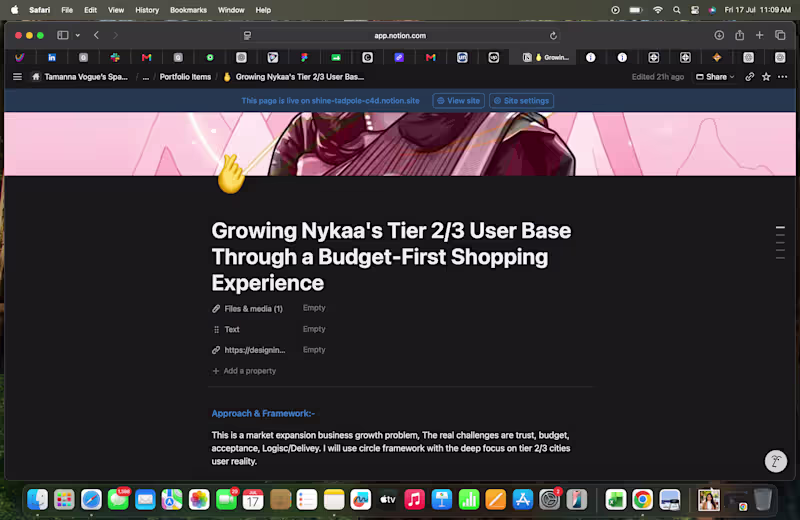Open the File menu
800x520 pixels.
pyautogui.click(x=67, y=10)
